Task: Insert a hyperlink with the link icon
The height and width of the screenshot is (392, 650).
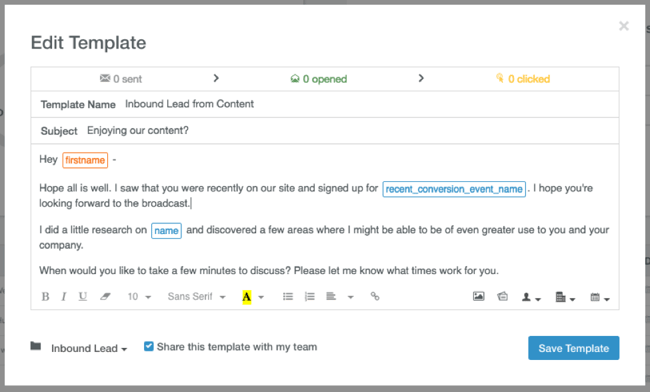Action: coord(375,296)
